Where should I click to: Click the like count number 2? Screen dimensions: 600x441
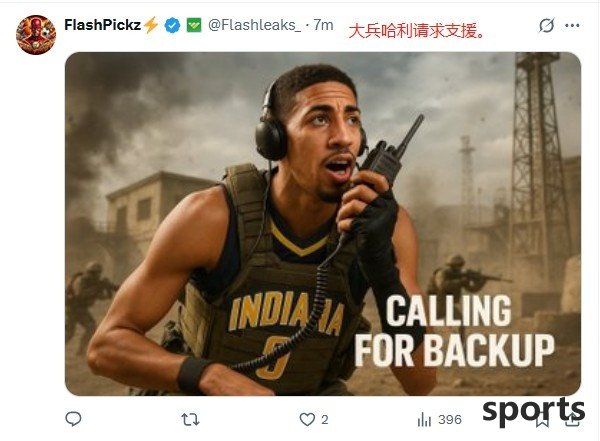(324, 420)
